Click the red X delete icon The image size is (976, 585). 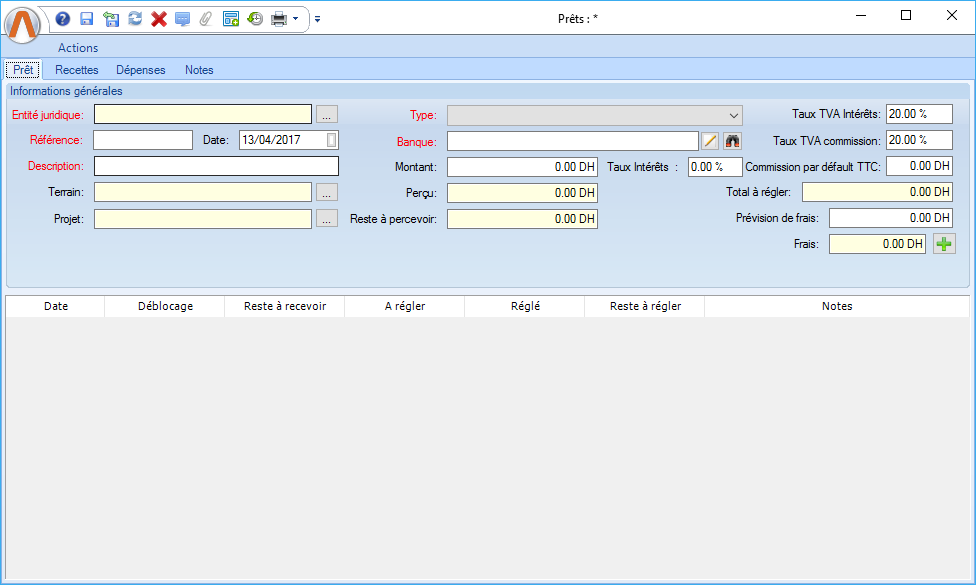(158, 18)
